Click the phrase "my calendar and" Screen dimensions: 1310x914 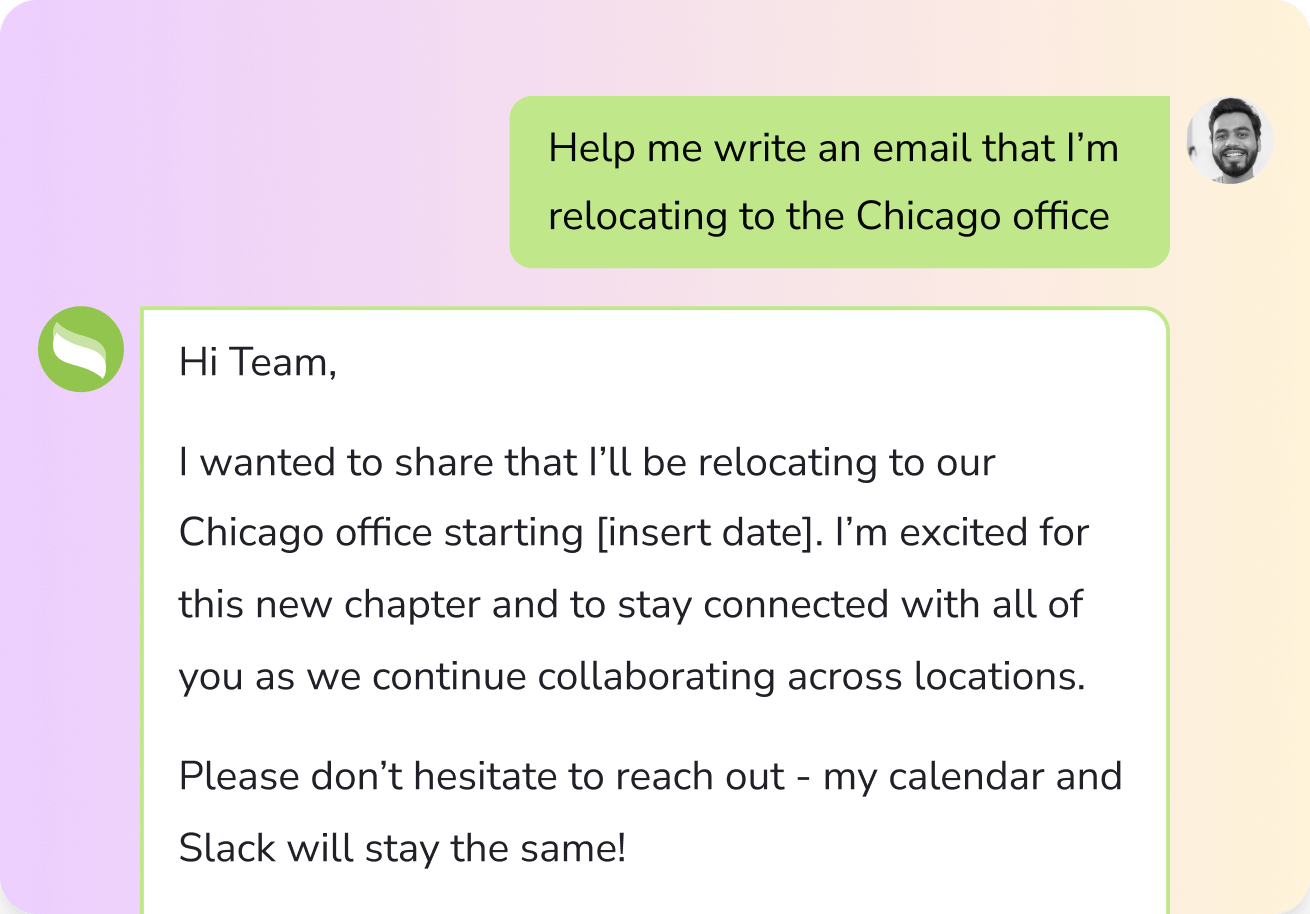[x=972, y=777]
